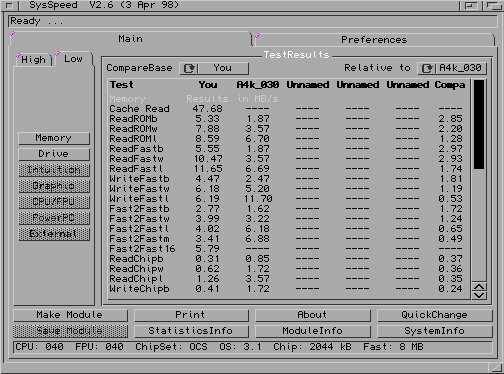Run the Memory test
Screen dimensions: 504x374
tap(54, 138)
